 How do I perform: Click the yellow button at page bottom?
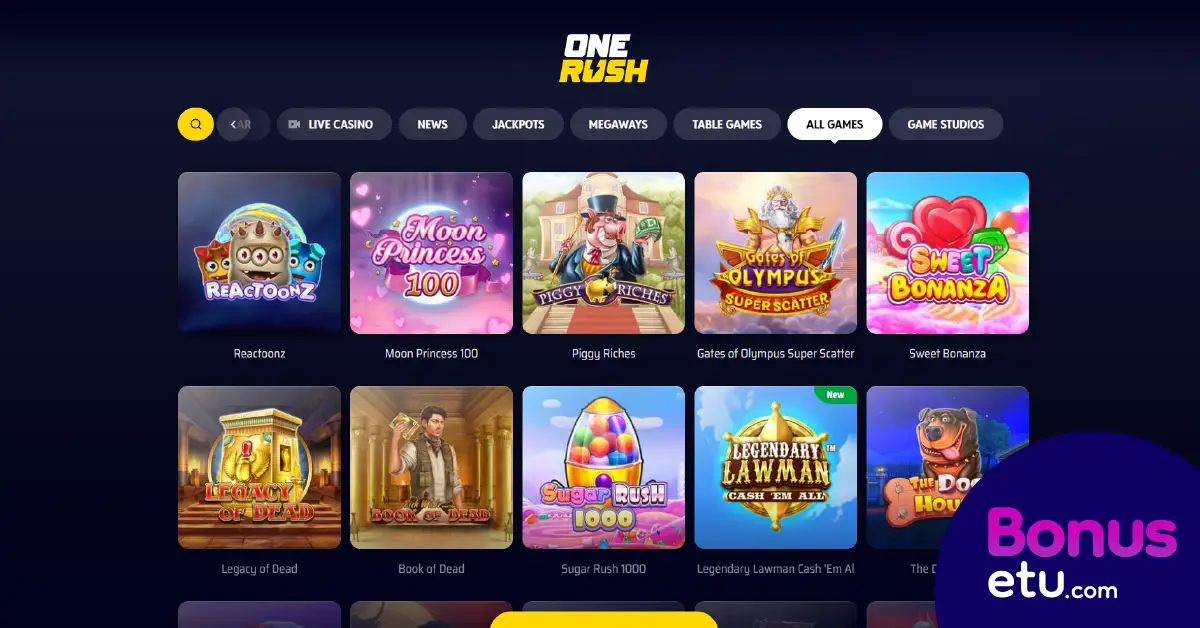(x=603, y=620)
